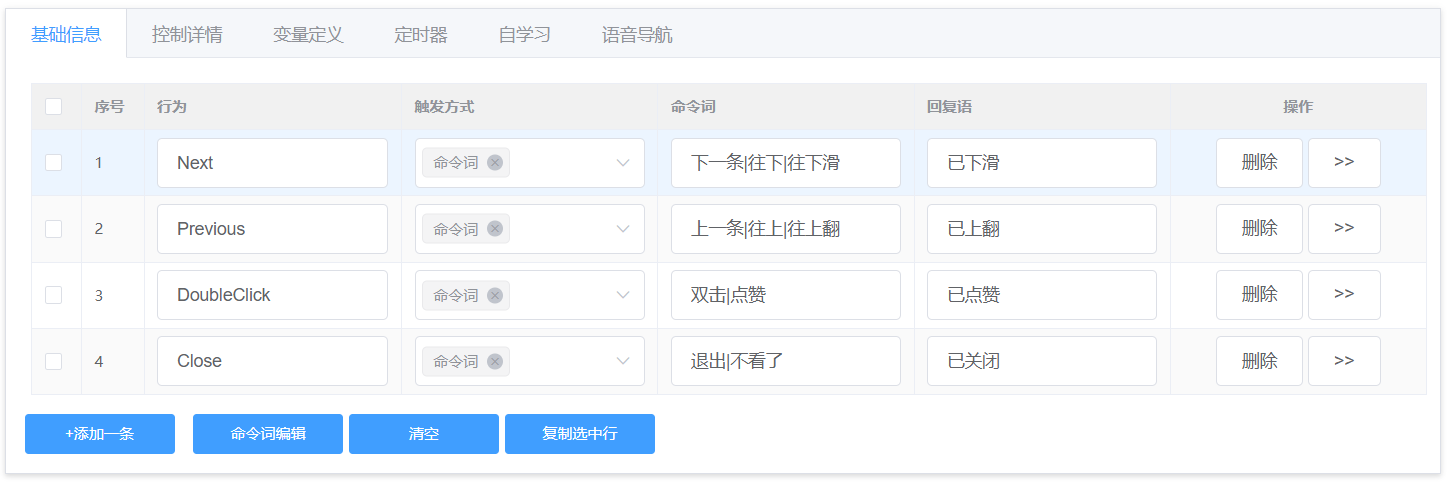The image size is (1447, 483).
Task: Toggle the select-all checkbox in header
Action: tap(54, 107)
